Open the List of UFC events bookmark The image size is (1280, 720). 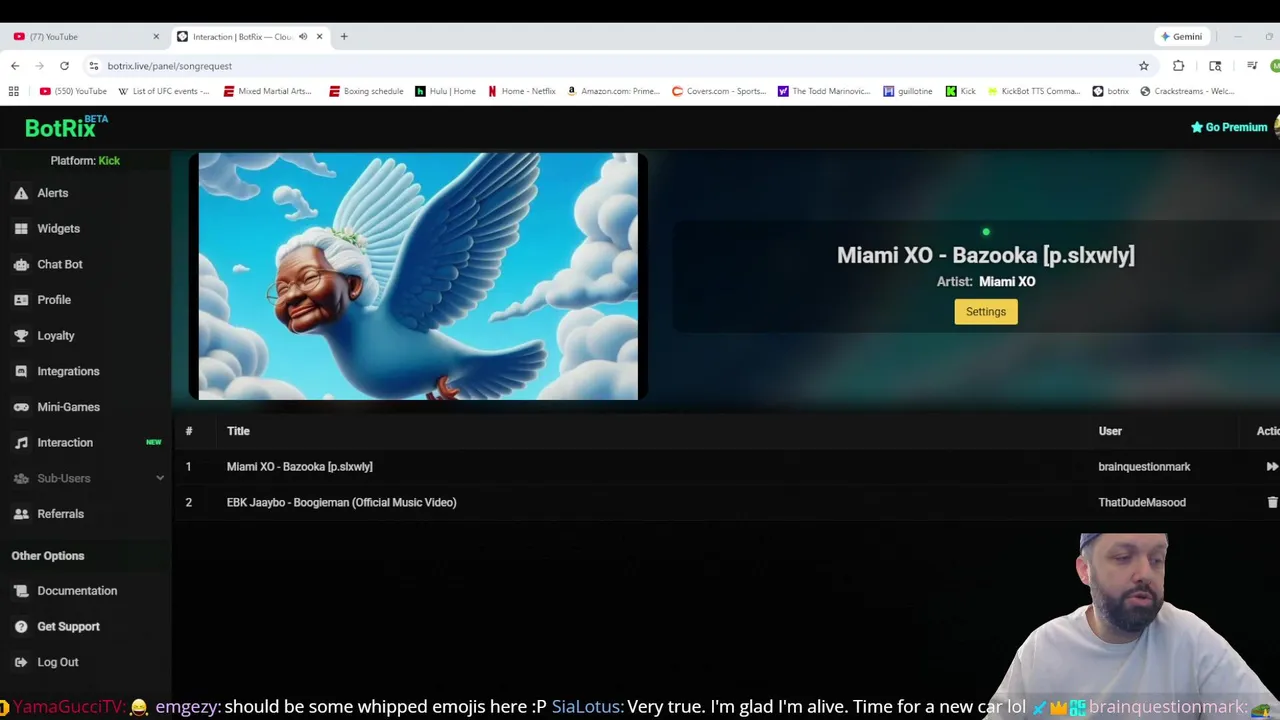point(164,91)
